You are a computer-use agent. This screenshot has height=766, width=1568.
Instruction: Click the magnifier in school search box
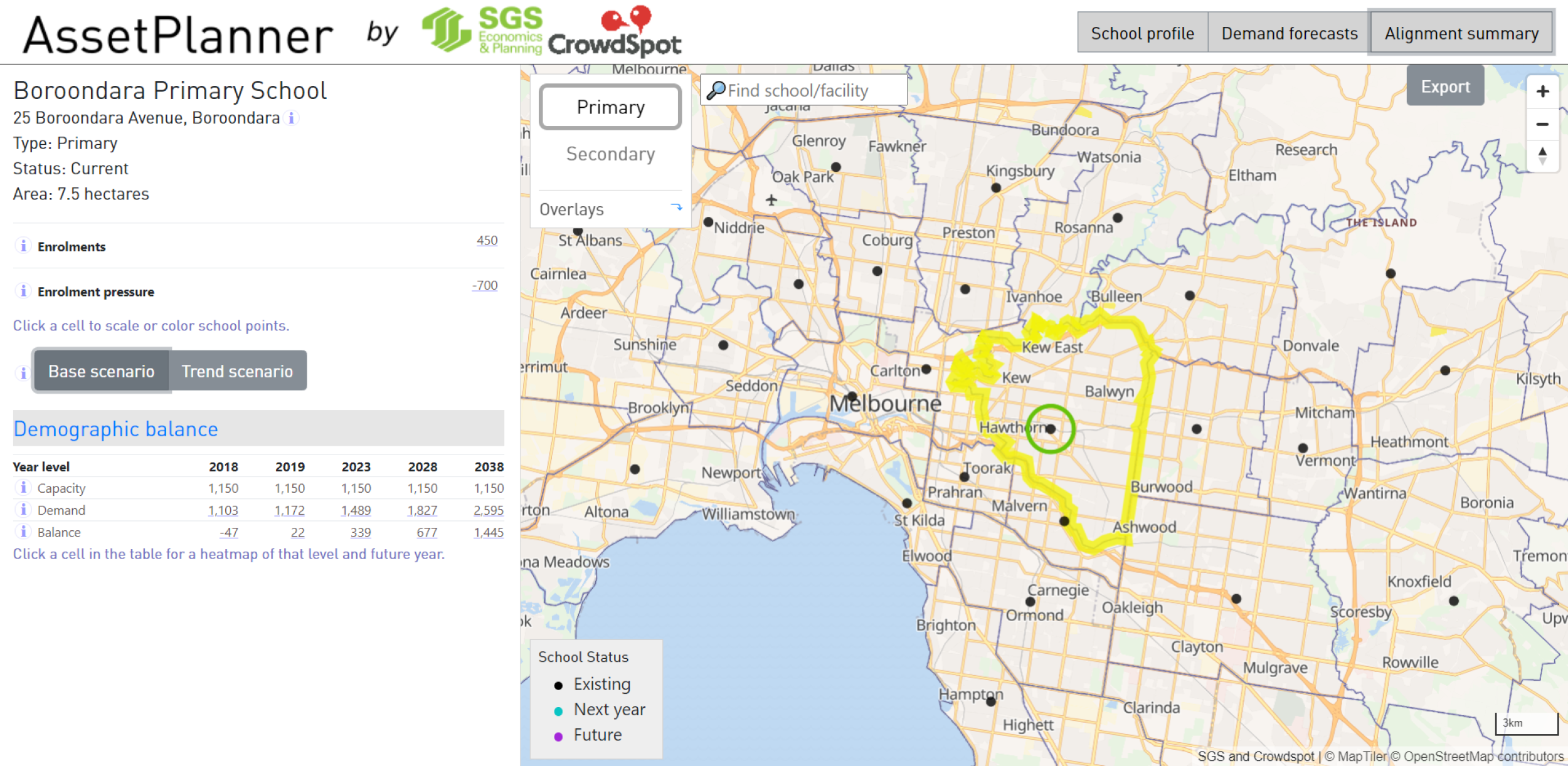[716, 90]
